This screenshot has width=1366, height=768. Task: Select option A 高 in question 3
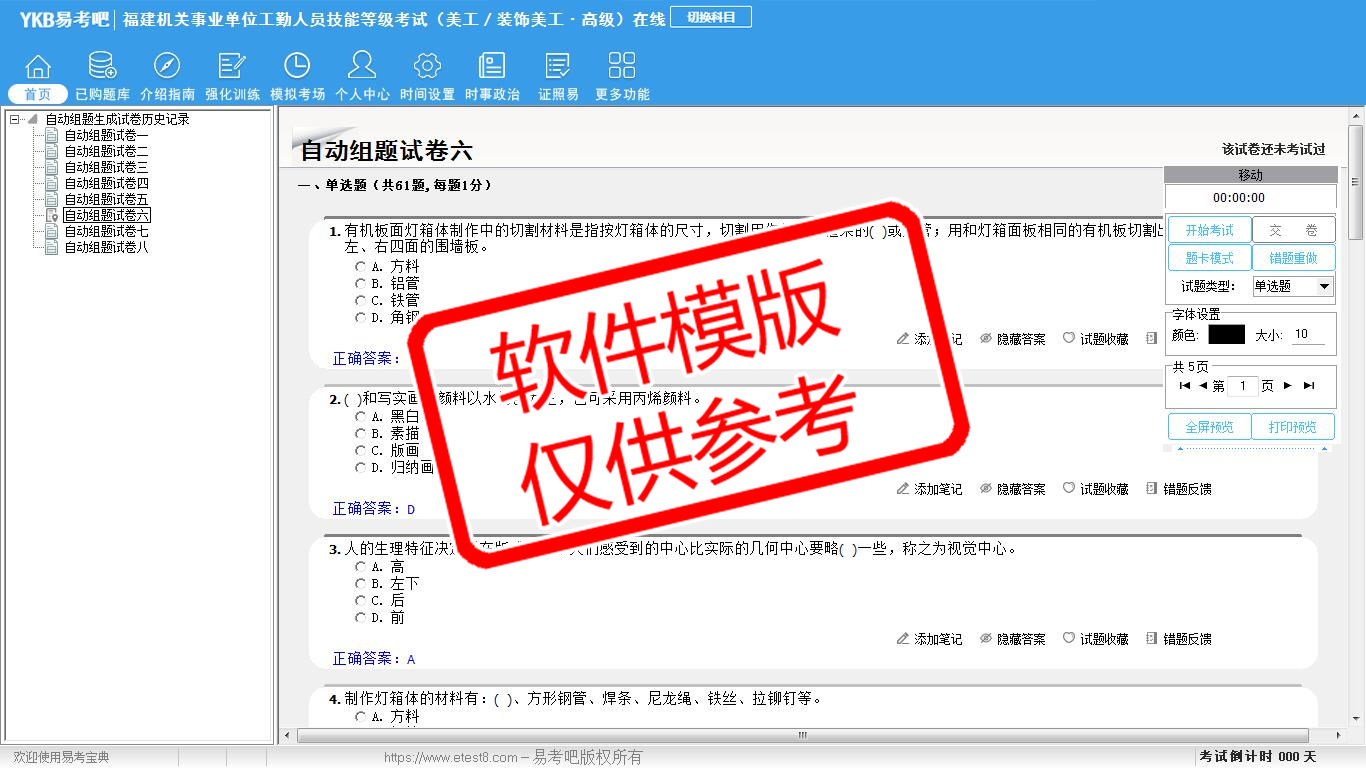click(361, 567)
